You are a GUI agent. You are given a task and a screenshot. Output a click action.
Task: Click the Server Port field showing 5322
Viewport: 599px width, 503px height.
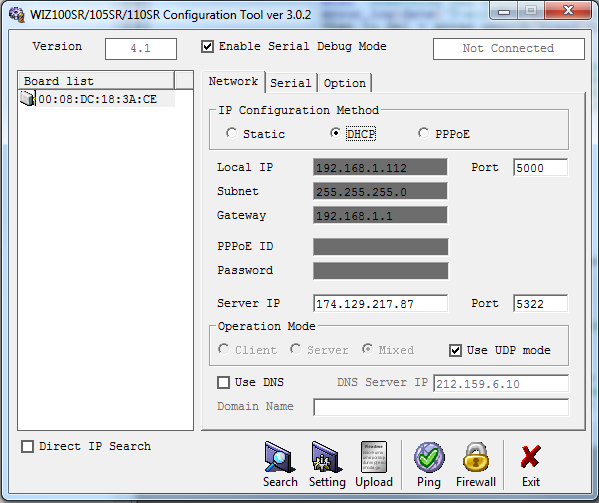tap(541, 304)
